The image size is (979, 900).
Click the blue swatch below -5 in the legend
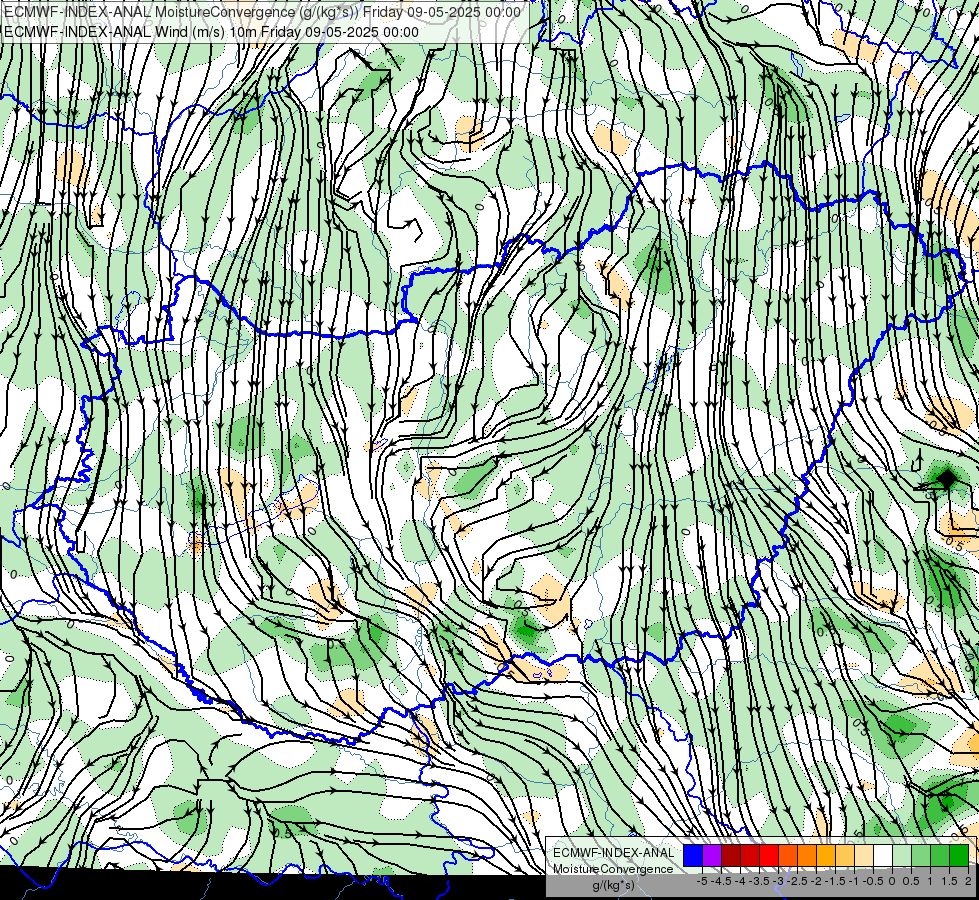[693, 856]
